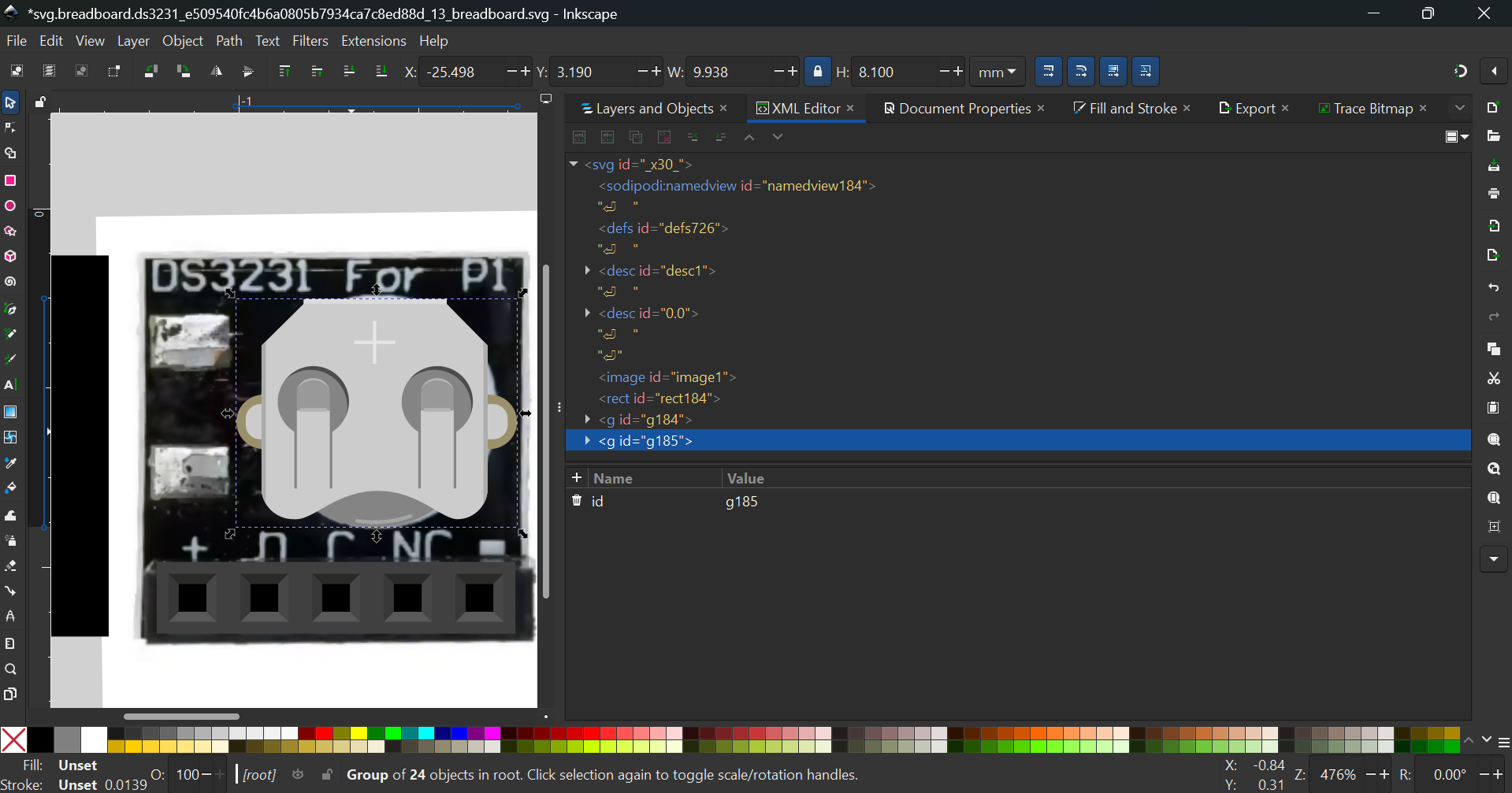Toggle move gradients with objects
The width and height of the screenshot is (1512, 793).
(1113, 72)
